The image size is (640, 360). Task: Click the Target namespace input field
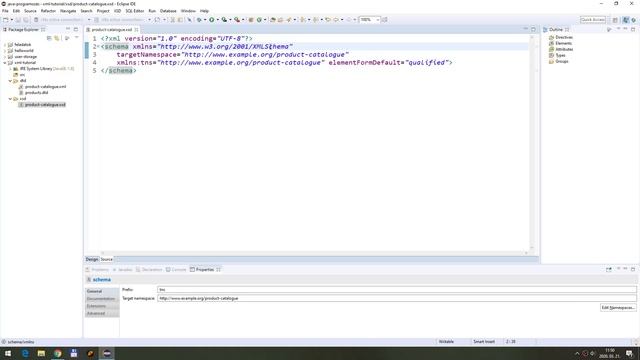click(397, 298)
